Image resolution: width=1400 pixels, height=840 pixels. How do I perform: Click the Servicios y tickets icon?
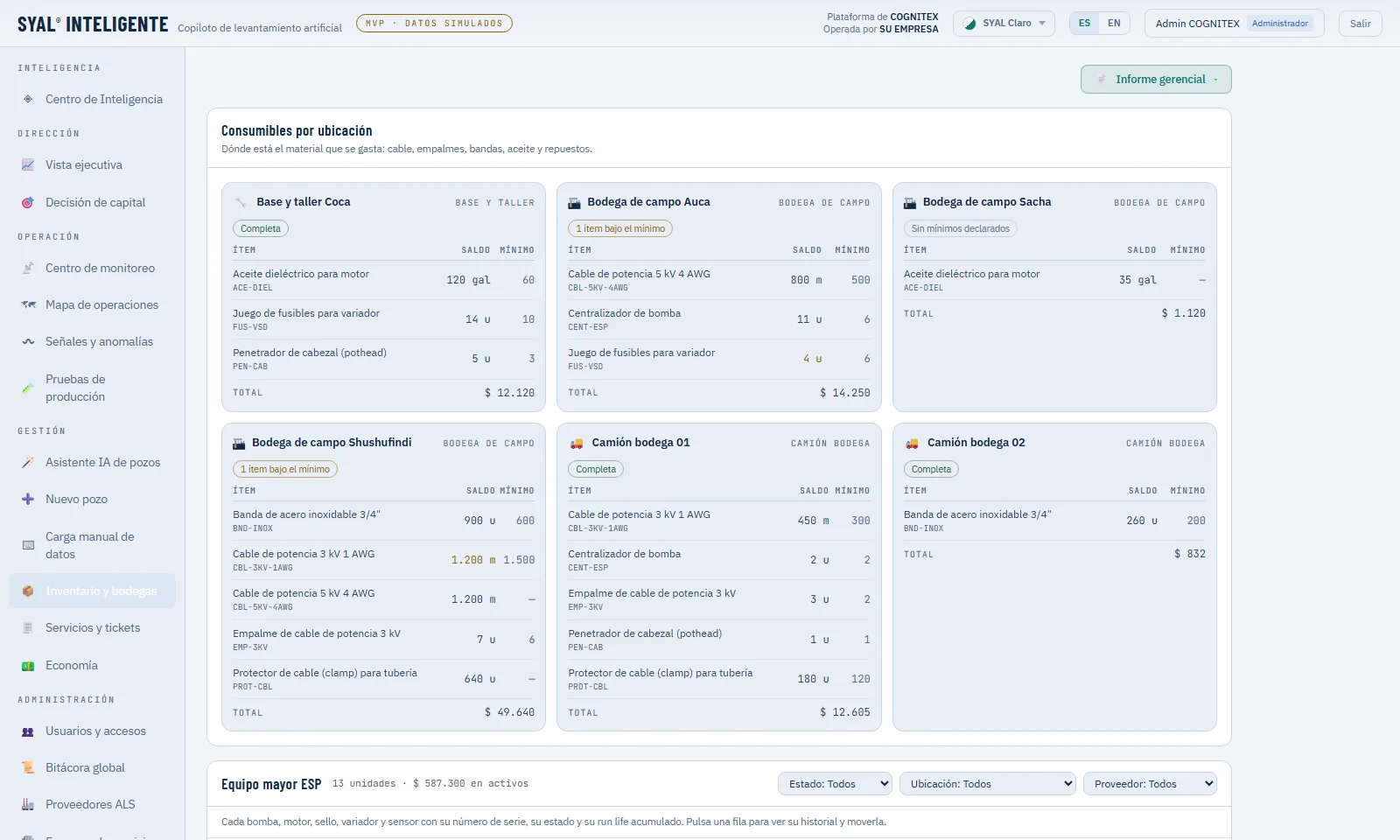click(28, 627)
